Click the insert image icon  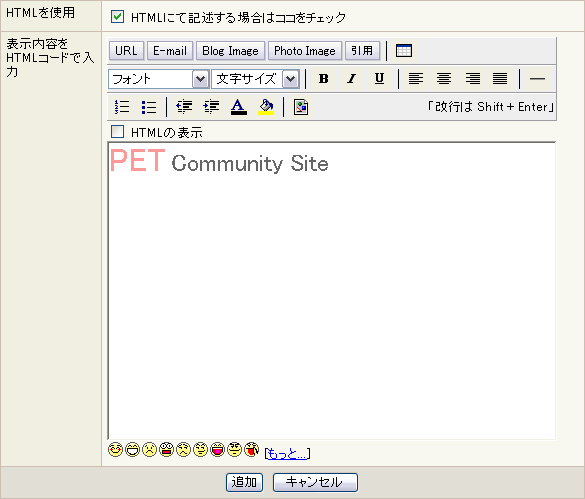click(x=301, y=107)
